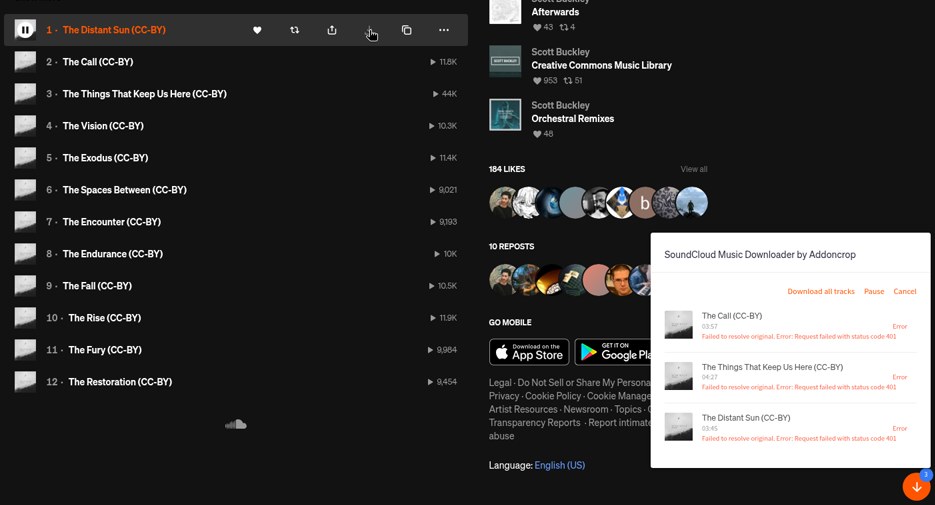Open the orange downloader extension button
The width and height of the screenshot is (935, 505).
pyautogui.click(x=917, y=487)
